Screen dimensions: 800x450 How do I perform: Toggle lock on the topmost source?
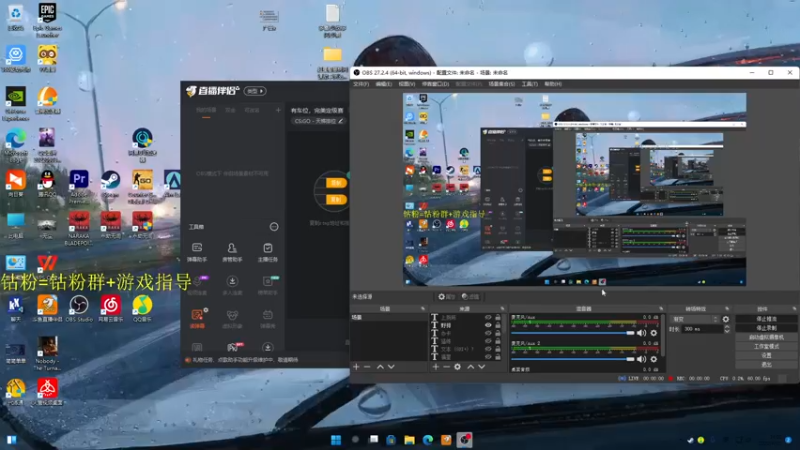(x=497, y=317)
